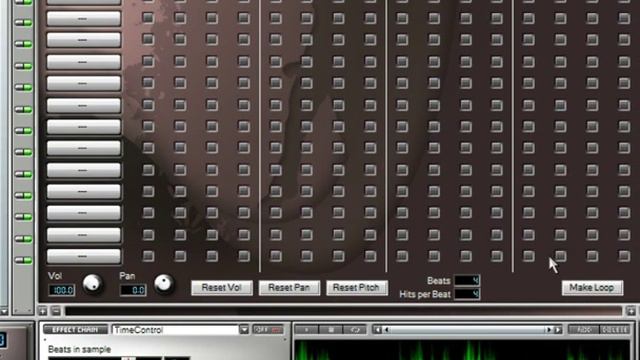Click the Reset Pitch button

pyautogui.click(x=356, y=288)
